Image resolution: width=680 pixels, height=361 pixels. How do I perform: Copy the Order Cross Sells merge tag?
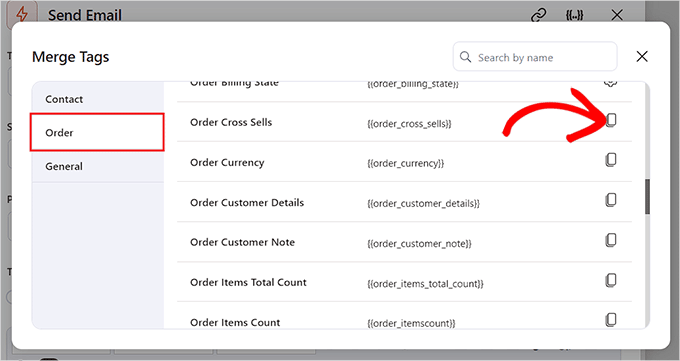coord(611,120)
